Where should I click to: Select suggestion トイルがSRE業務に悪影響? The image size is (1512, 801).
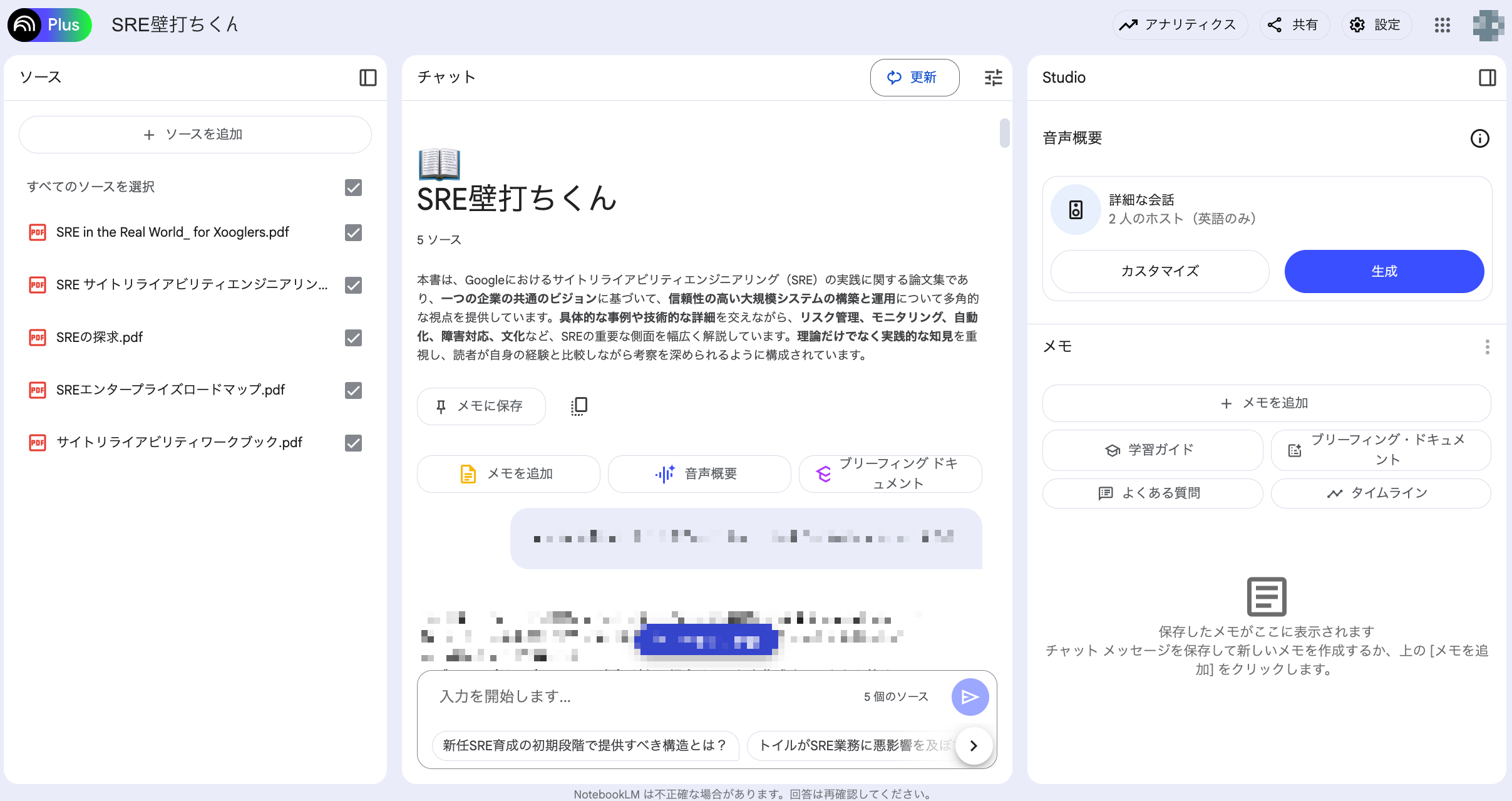coord(851,745)
